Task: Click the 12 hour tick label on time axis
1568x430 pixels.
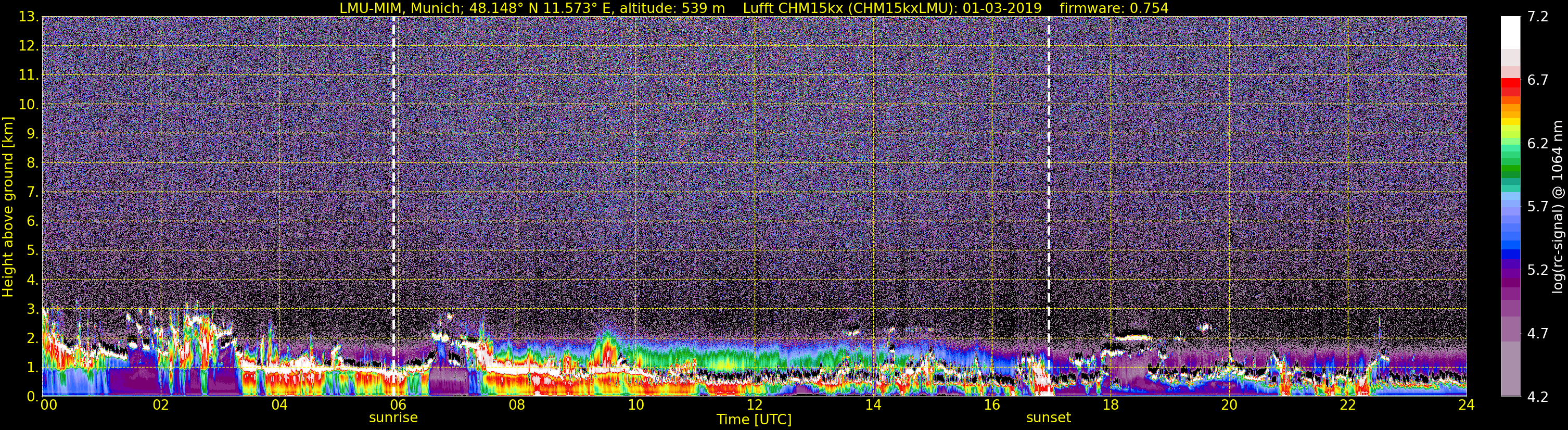Action: 754,406
